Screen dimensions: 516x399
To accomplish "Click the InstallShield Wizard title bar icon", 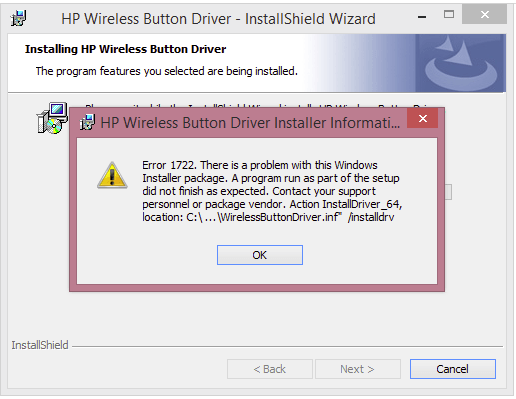I will (x=18, y=18).
